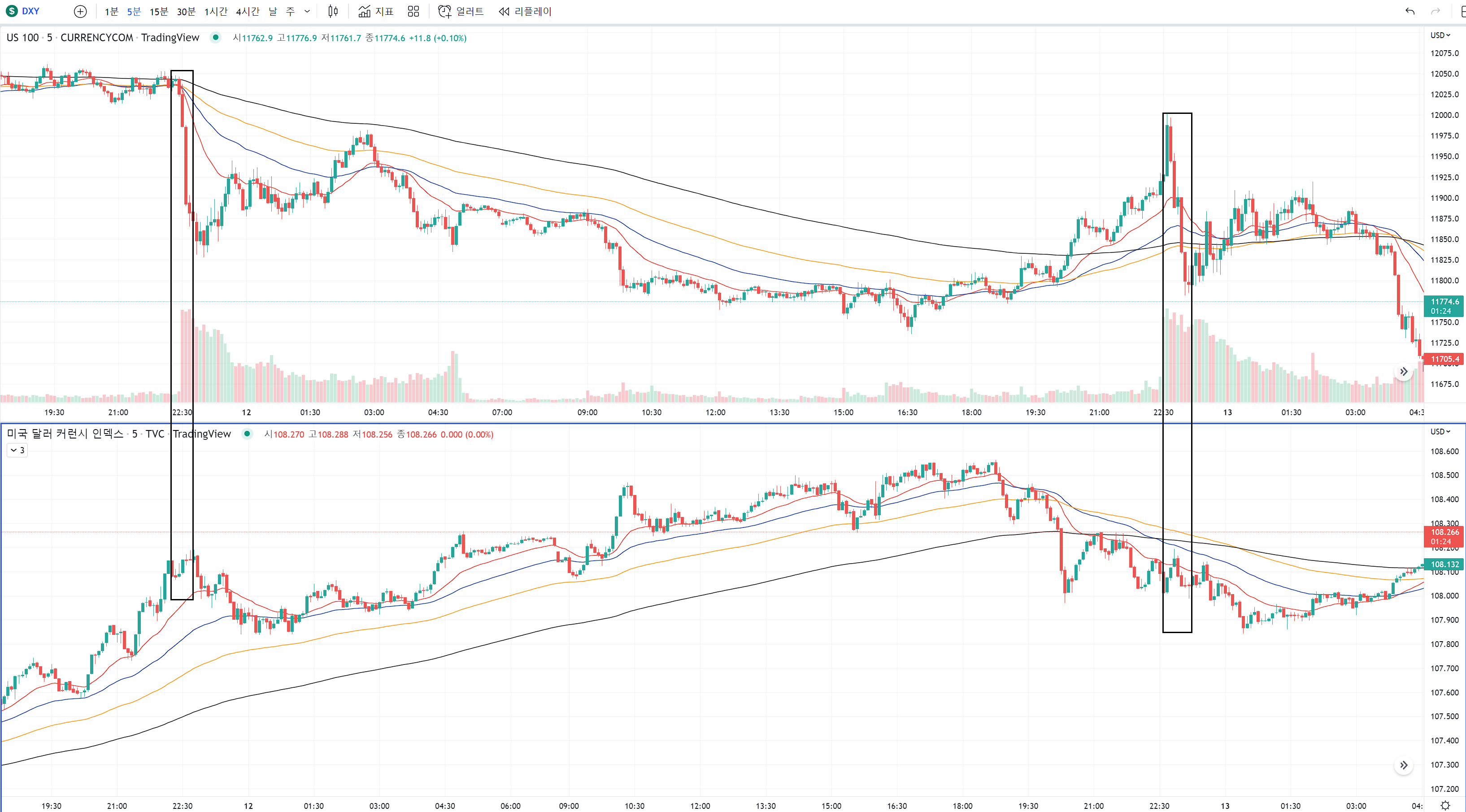Open the 지표 indicators dialog

(376, 11)
